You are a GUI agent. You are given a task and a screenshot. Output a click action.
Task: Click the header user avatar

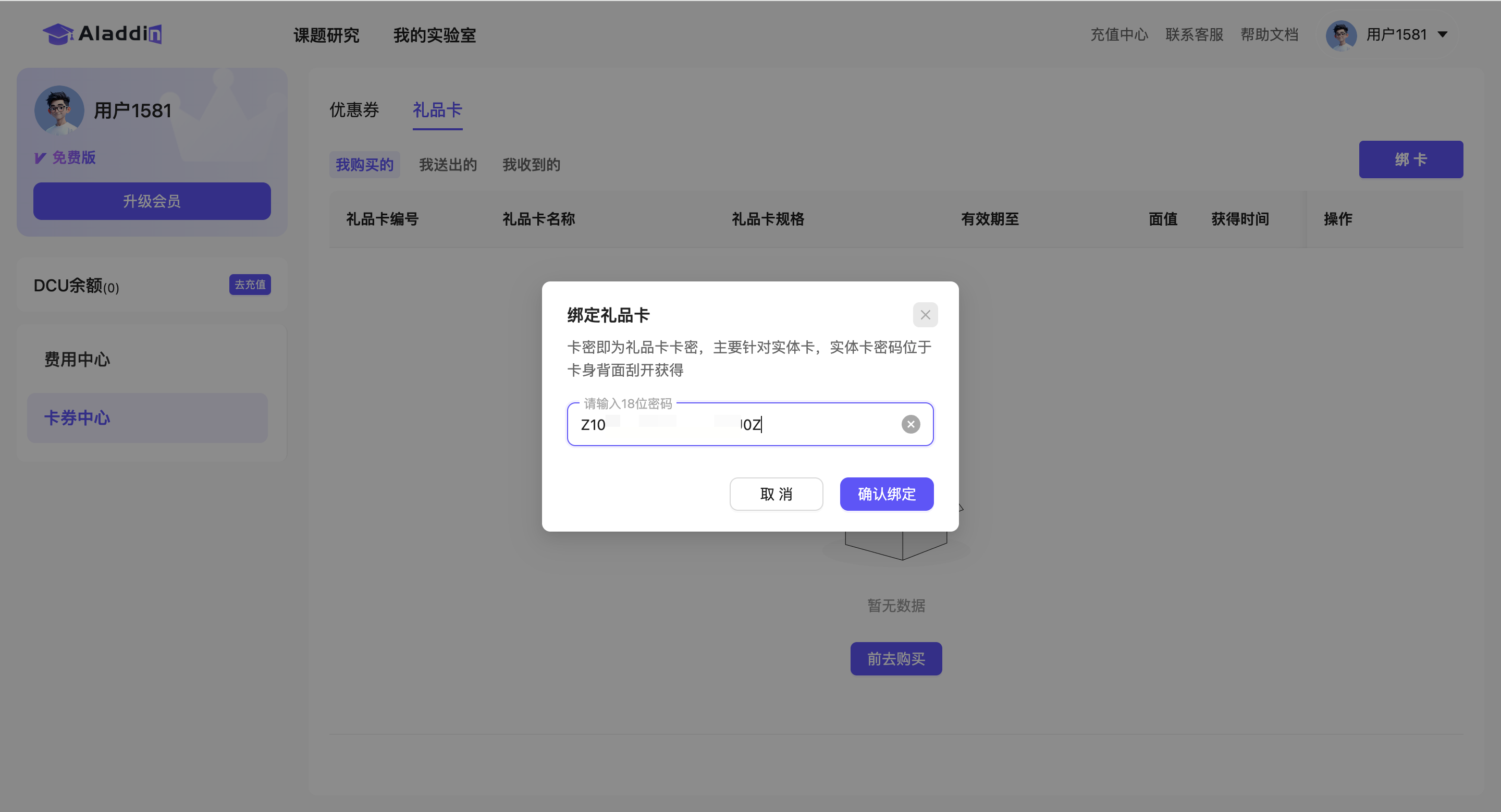[1341, 35]
